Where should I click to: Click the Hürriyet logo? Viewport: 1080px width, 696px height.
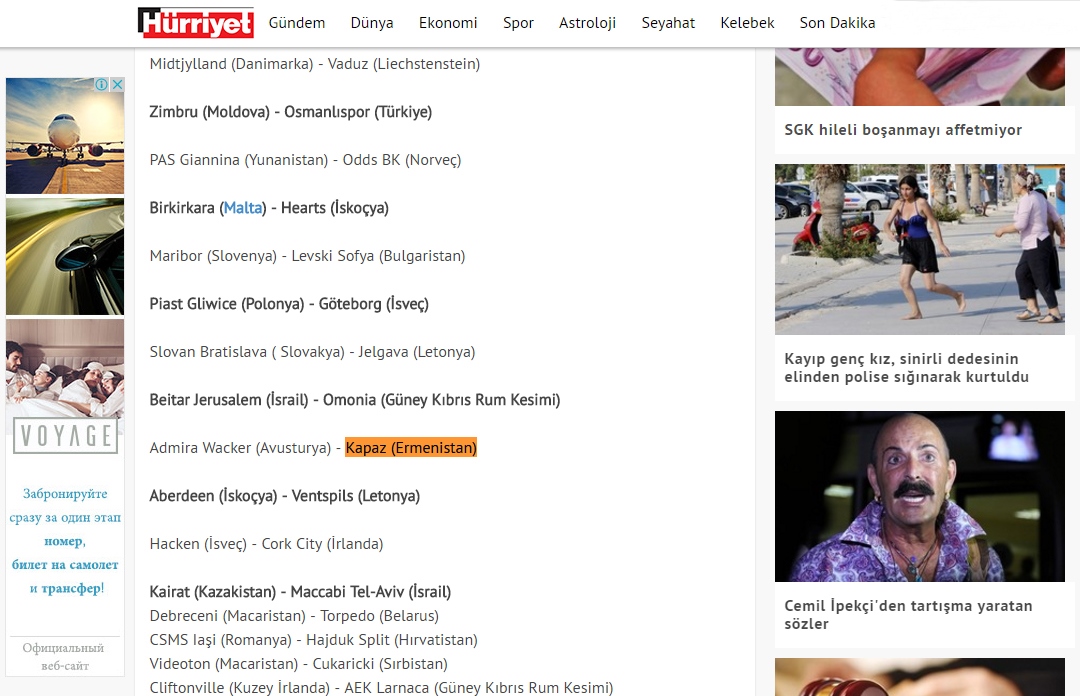196,22
